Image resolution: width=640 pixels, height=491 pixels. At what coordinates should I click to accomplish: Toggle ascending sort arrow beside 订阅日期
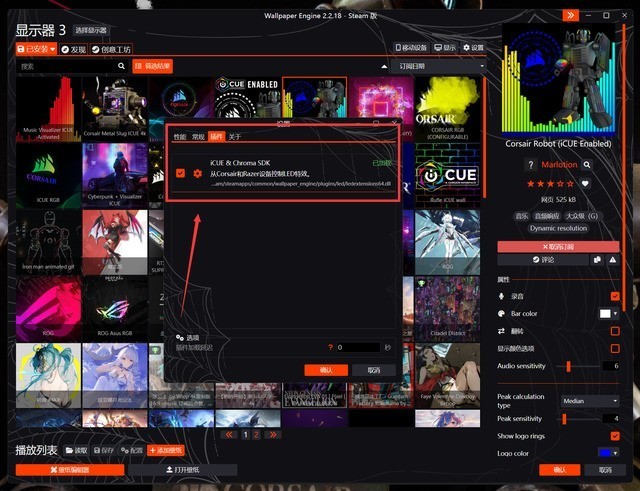384,66
